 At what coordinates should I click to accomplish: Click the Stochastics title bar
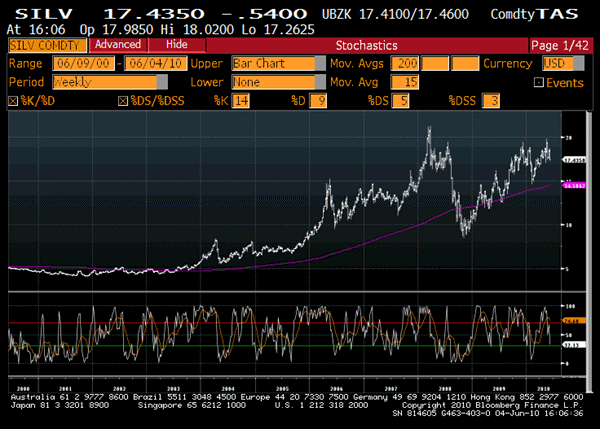click(x=366, y=46)
